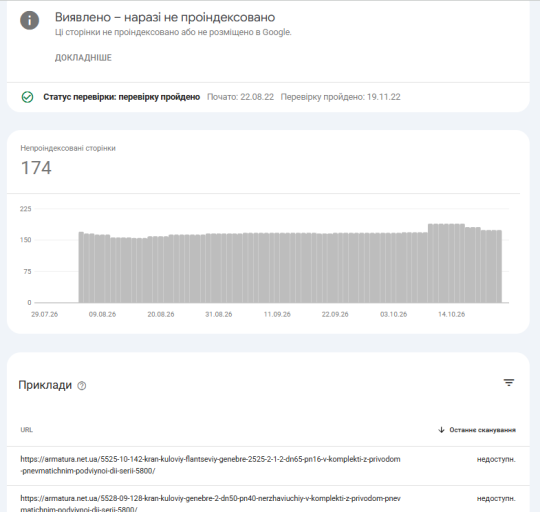Screen dimensions: 540x512
Task: Open the 5528-09-128-kran-kuloviy URL row
Action: (x=268, y=499)
